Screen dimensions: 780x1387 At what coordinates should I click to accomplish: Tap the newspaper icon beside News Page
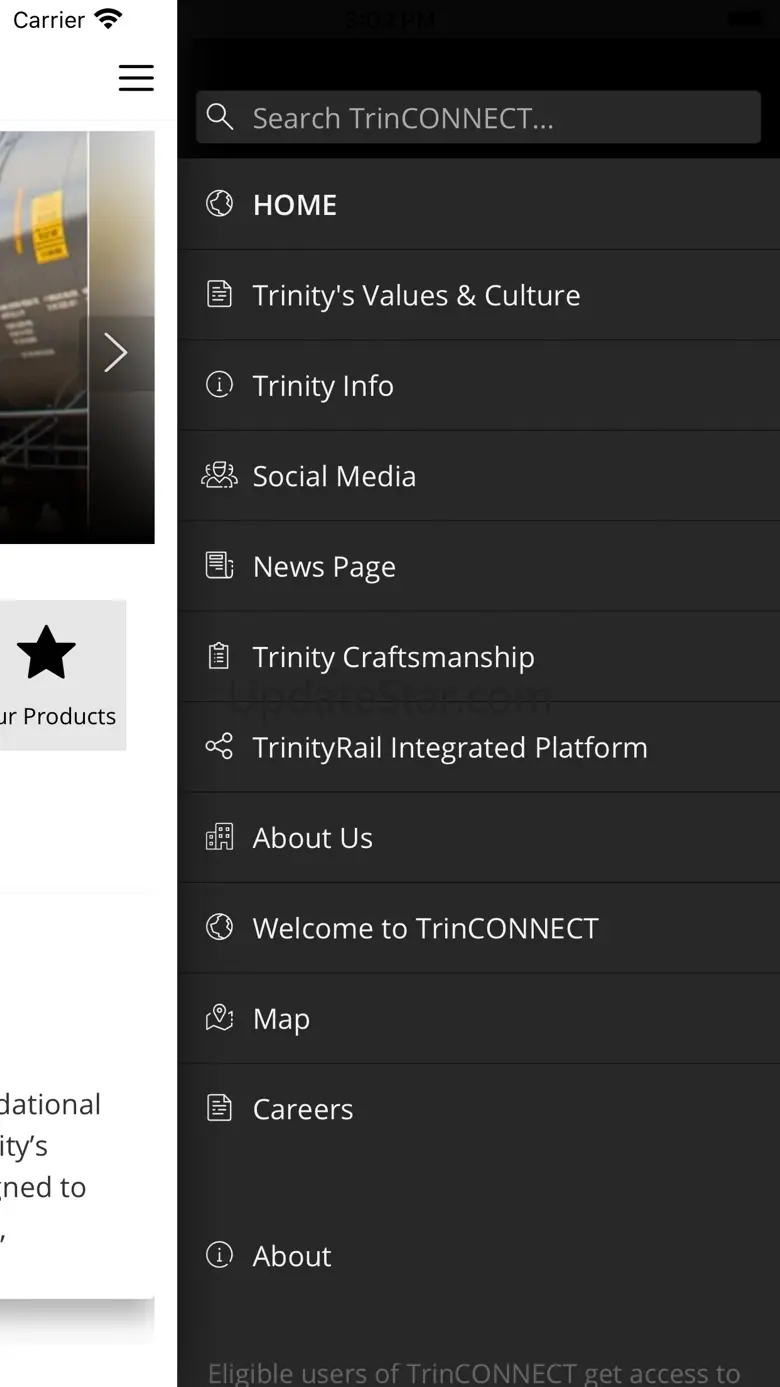click(x=219, y=566)
